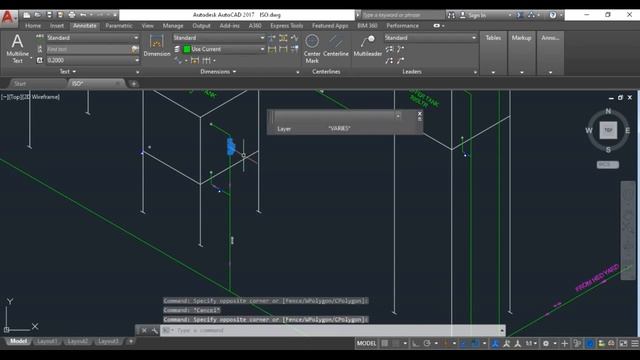Click the Autodesk Exchange Apps icon
Screen dimensions: 640x360
[520, 15]
